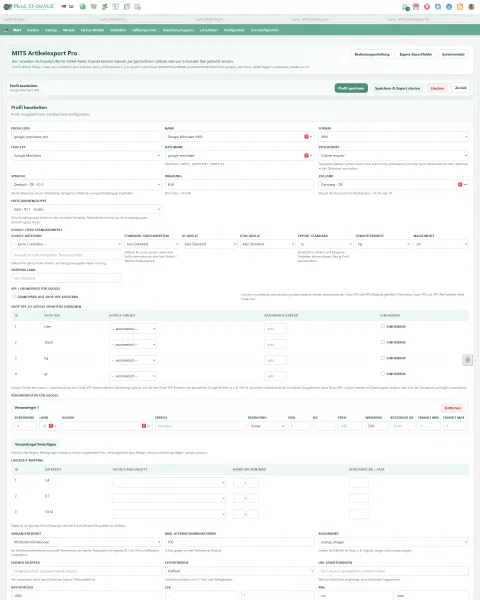This screenshot has width=480, height=600.
Task: Check Ignorieren for the Liter VPE row
Action: pyautogui.click(x=383, y=326)
